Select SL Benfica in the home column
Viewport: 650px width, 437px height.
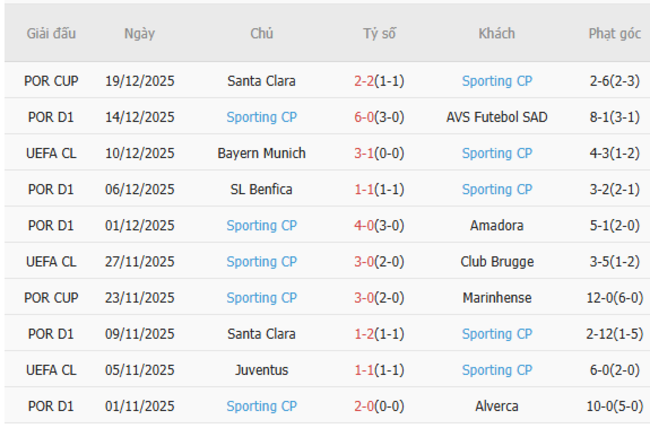261,189
